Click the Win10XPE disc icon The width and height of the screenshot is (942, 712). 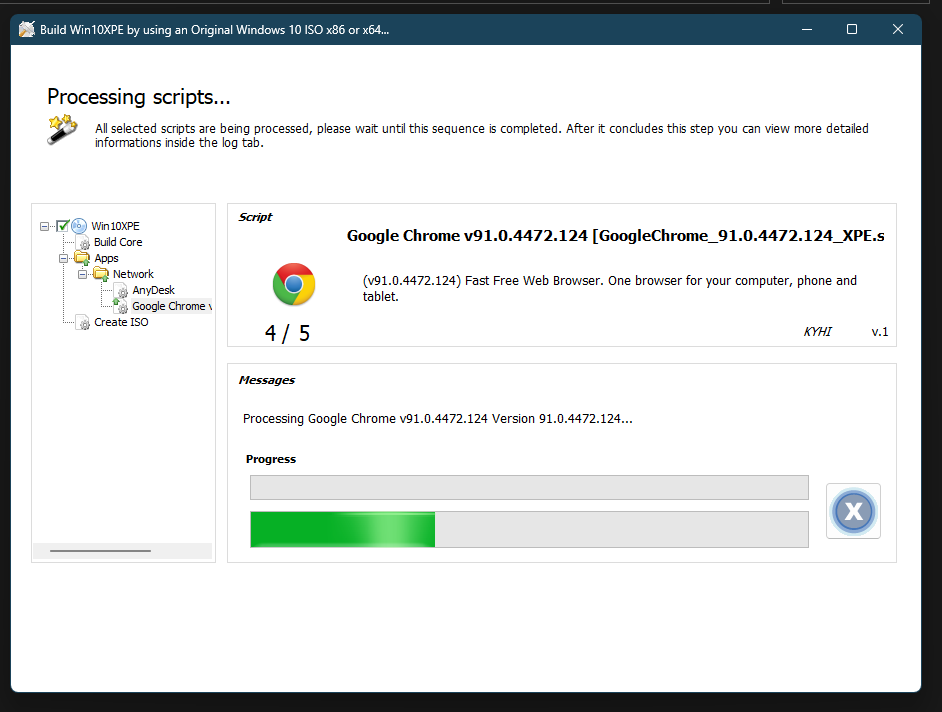coord(79,226)
